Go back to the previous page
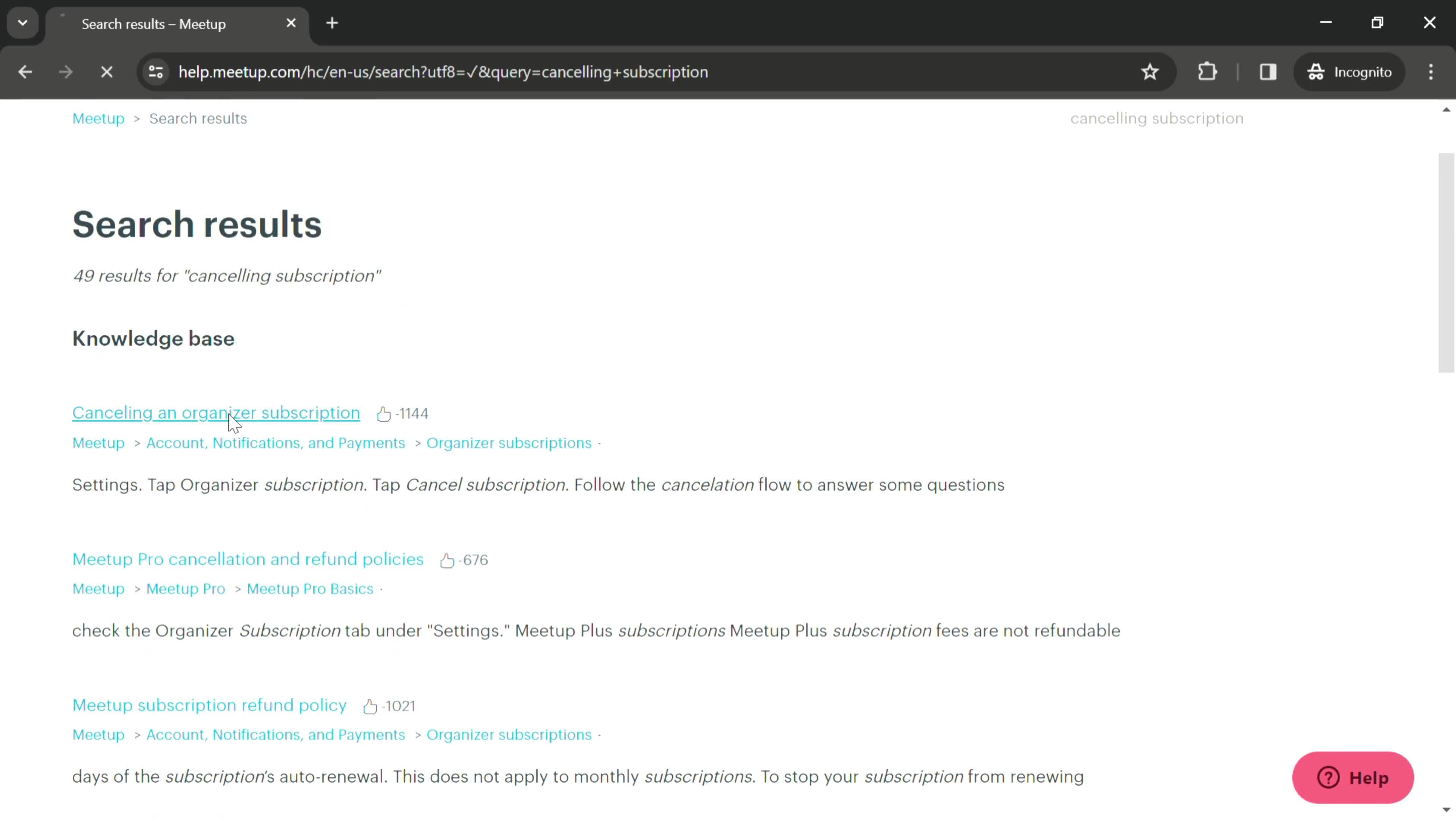The image size is (1456, 819). tap(25, 72)
